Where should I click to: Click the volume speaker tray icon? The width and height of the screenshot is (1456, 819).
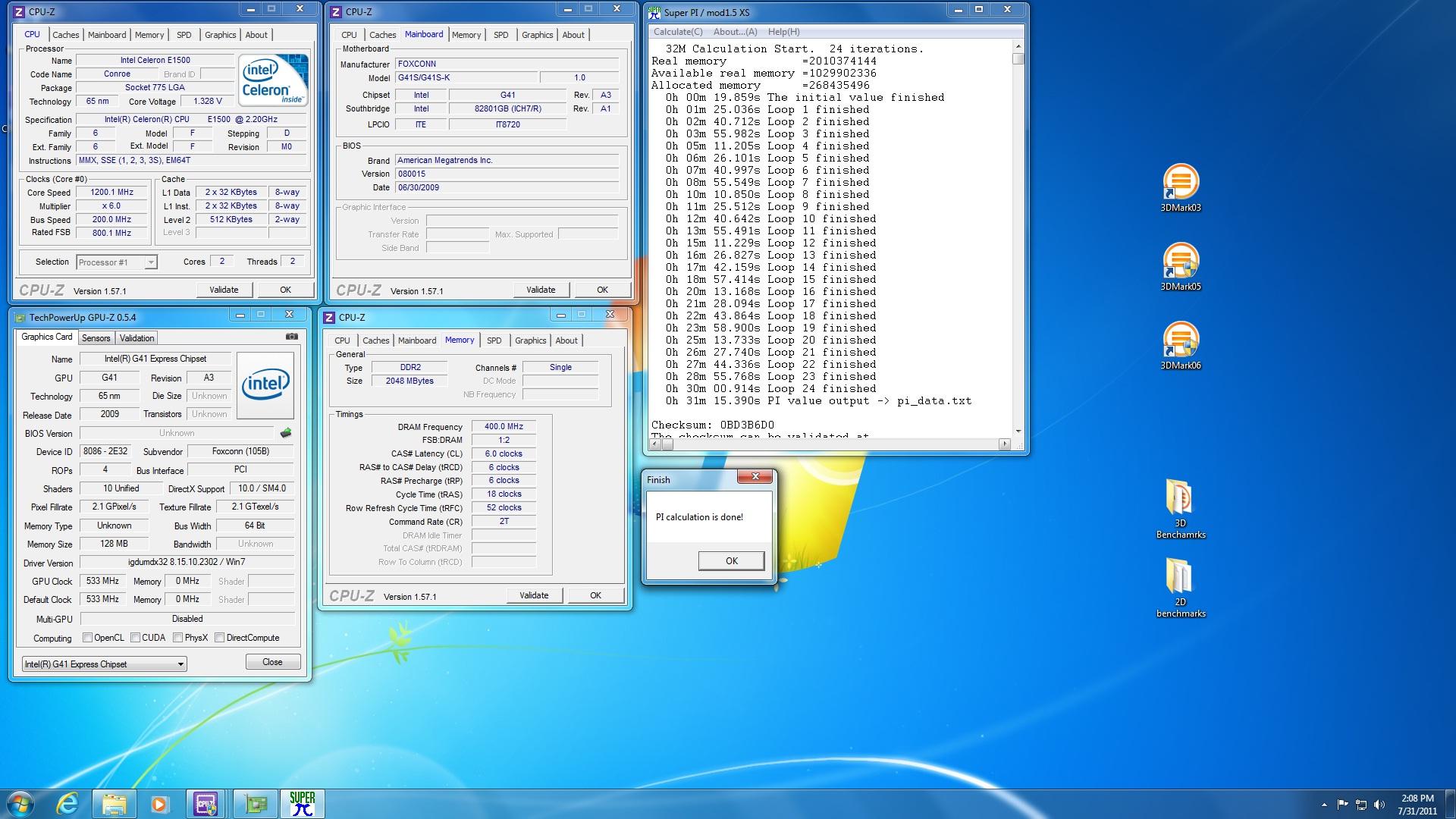(x=1379, y=805)
